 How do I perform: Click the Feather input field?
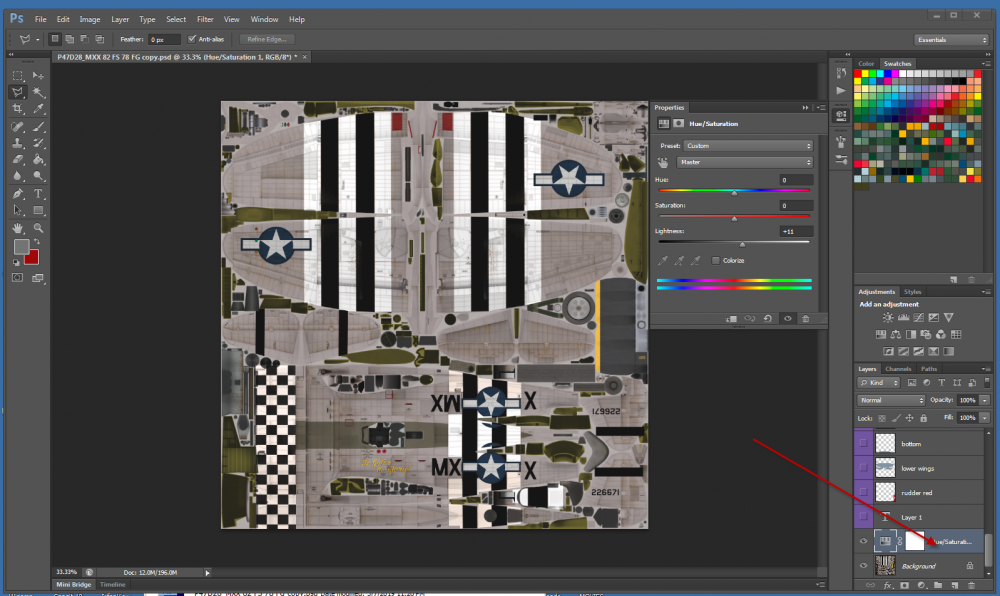(164, 39)
